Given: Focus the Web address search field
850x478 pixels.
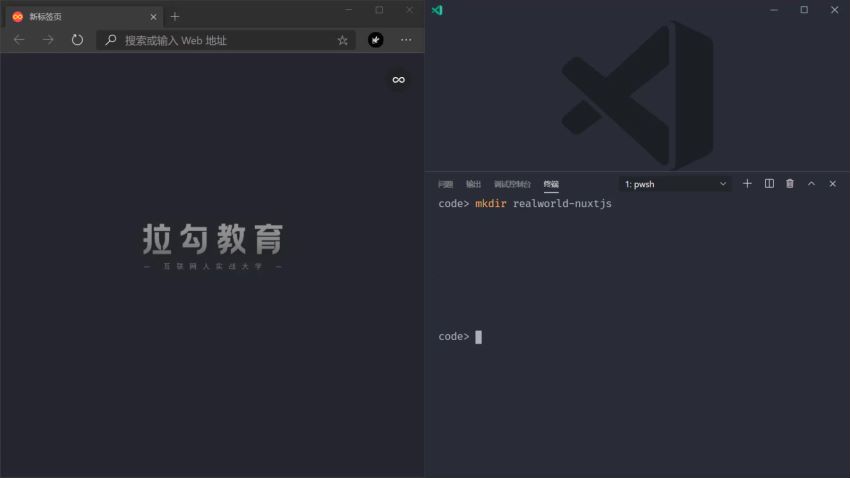Looking at the screenshot, I should pyautogui.click(x=226, y=40).
